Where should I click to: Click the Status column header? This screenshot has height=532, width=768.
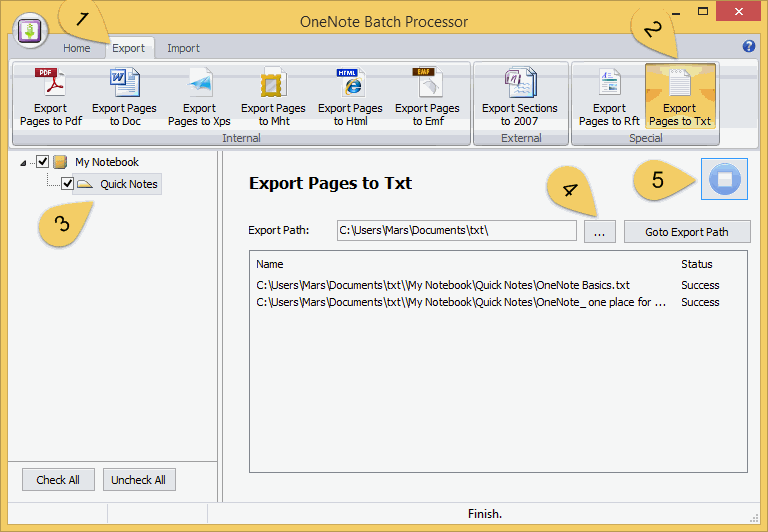tap(696, 264)
